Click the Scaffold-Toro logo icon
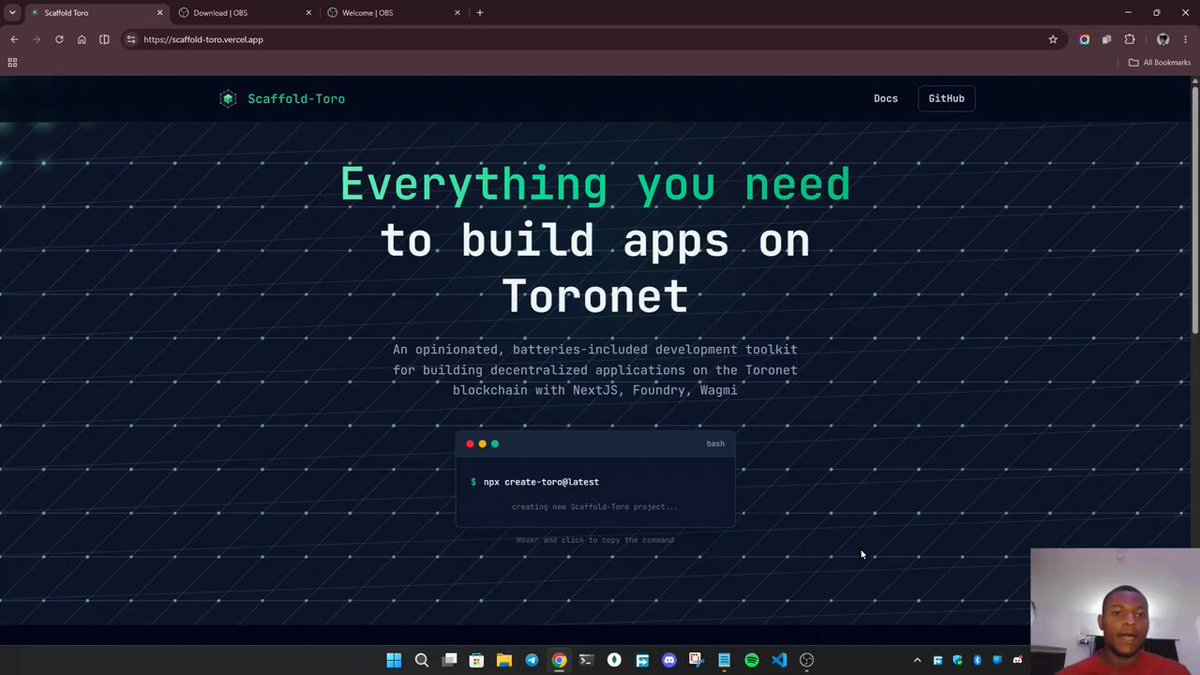This screenshot has height=675, width=1200. click(x=228, y=99)
